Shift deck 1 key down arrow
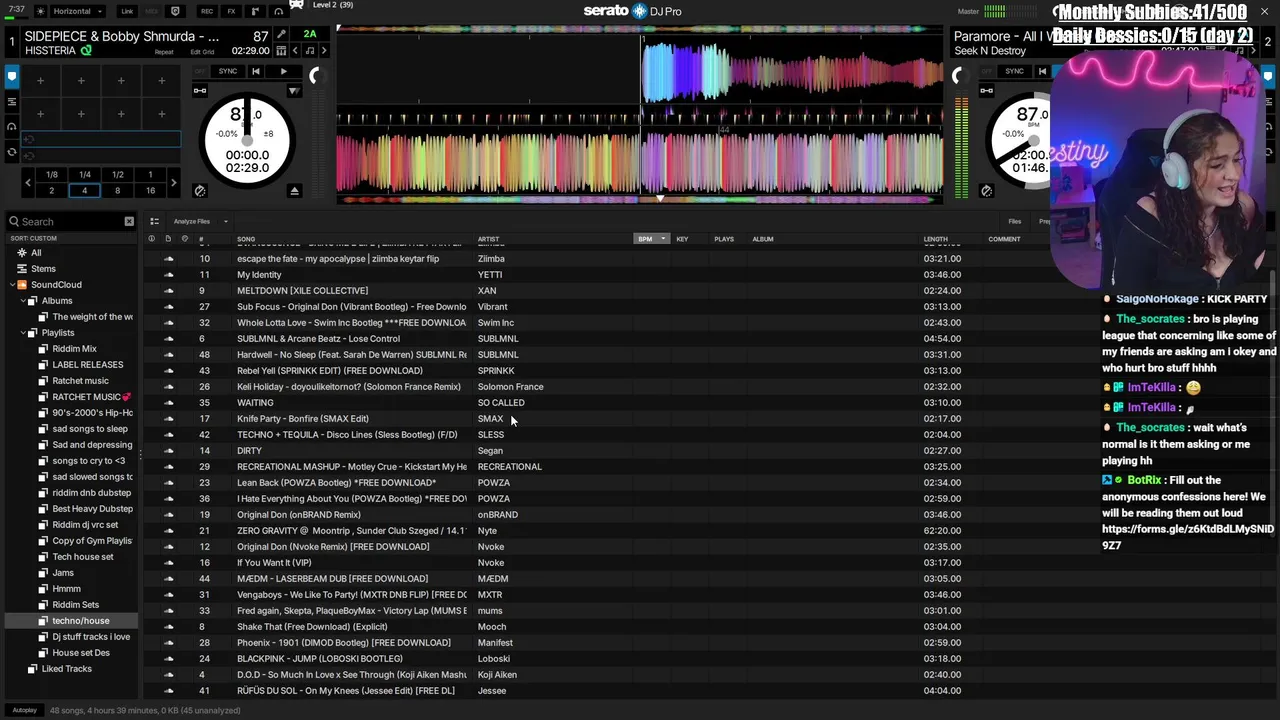This screenshot has height=720, width=1280. 296,51
